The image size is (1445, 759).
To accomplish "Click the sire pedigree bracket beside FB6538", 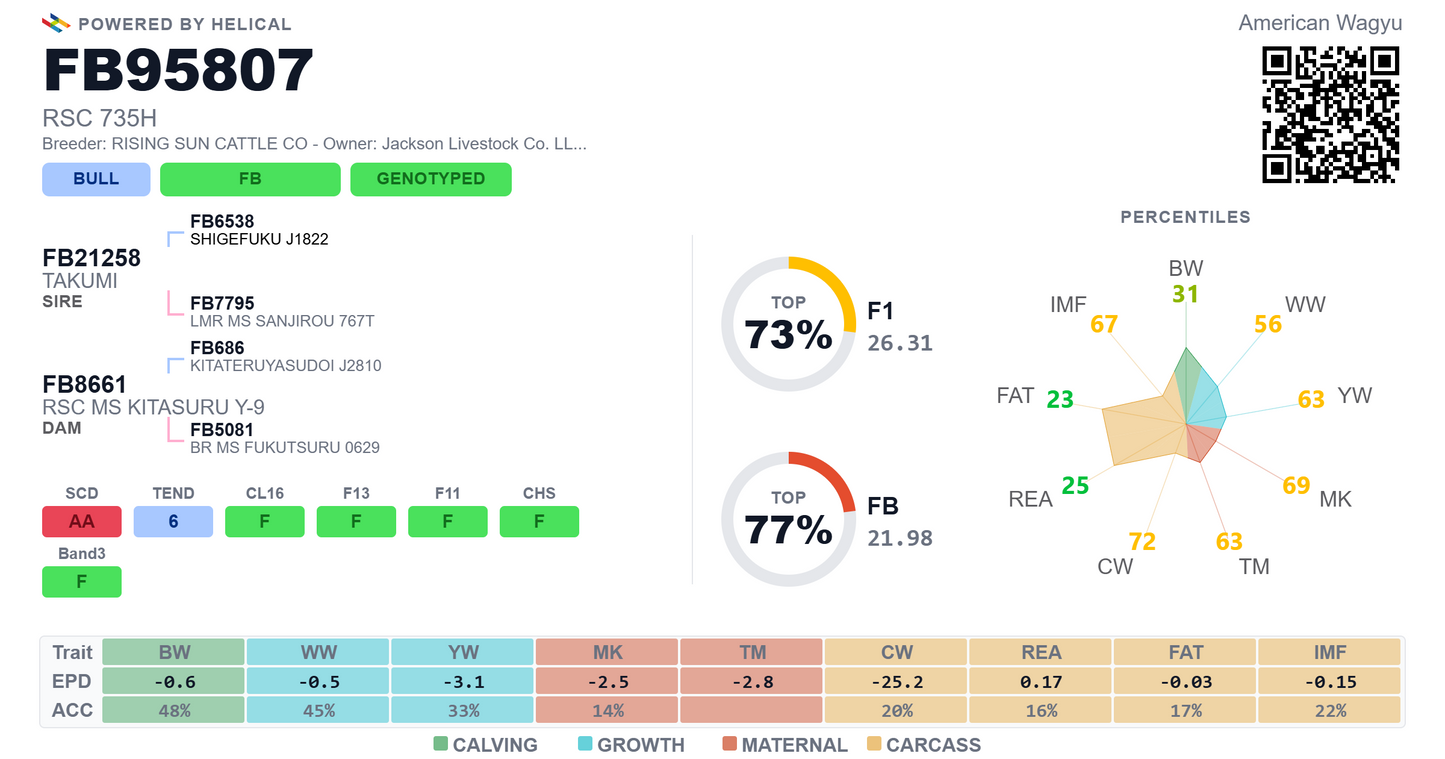I will pyautogui.click(x=176, y=239).
